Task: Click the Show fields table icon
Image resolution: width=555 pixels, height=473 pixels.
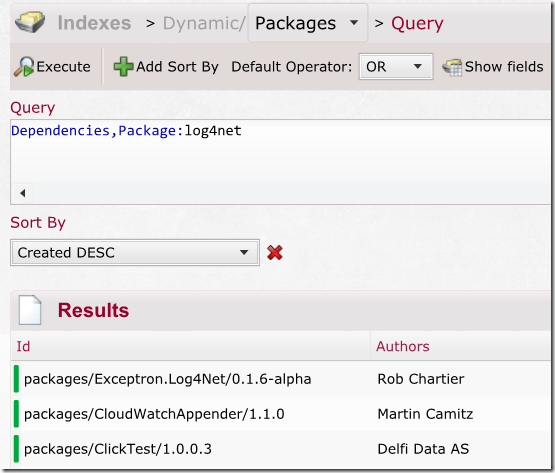Action: 452,67
